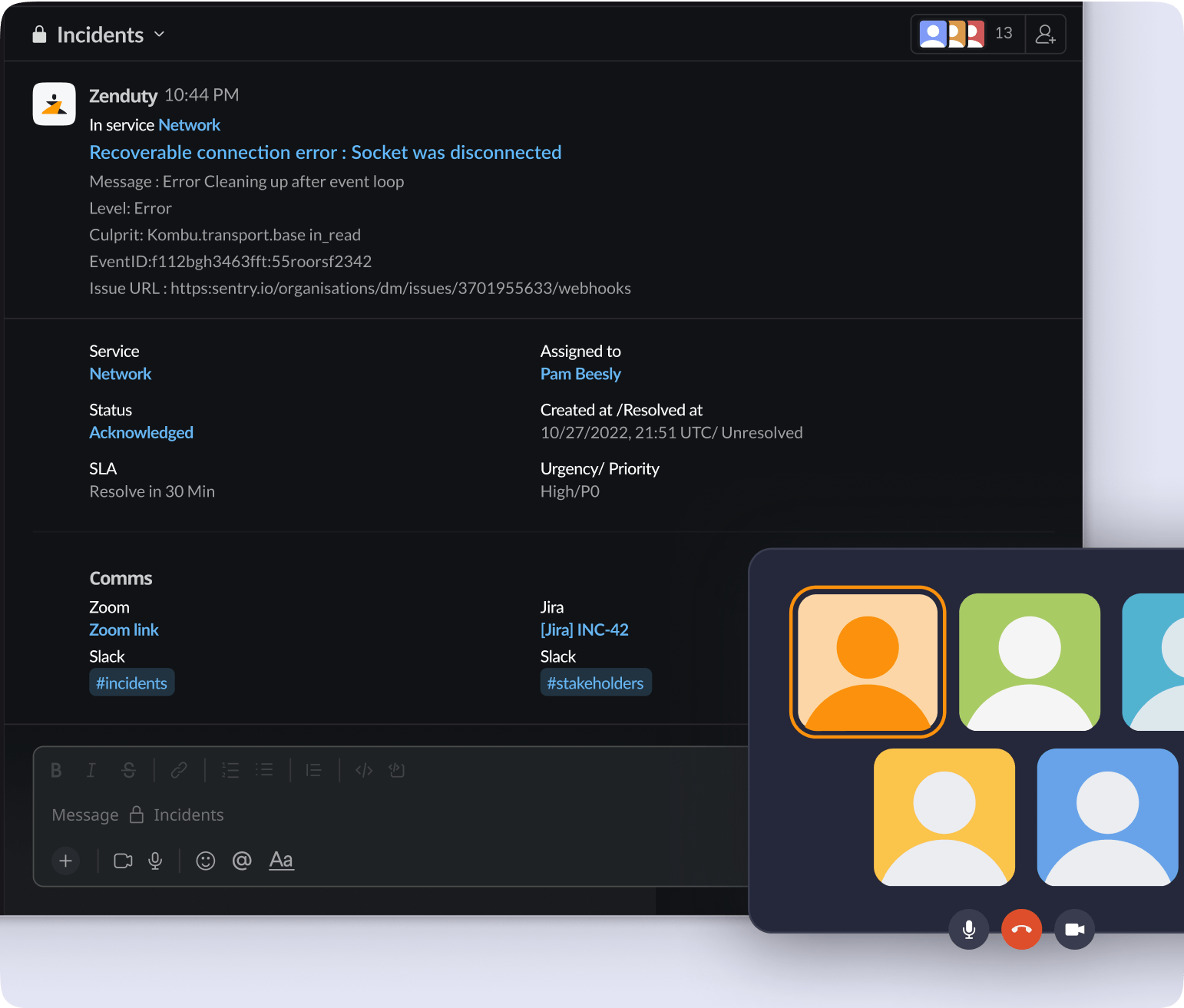Viewport: 1184px width, 1008px height.
Task: Record an audio clip with the microphone icon
Action: pos(155,861)
